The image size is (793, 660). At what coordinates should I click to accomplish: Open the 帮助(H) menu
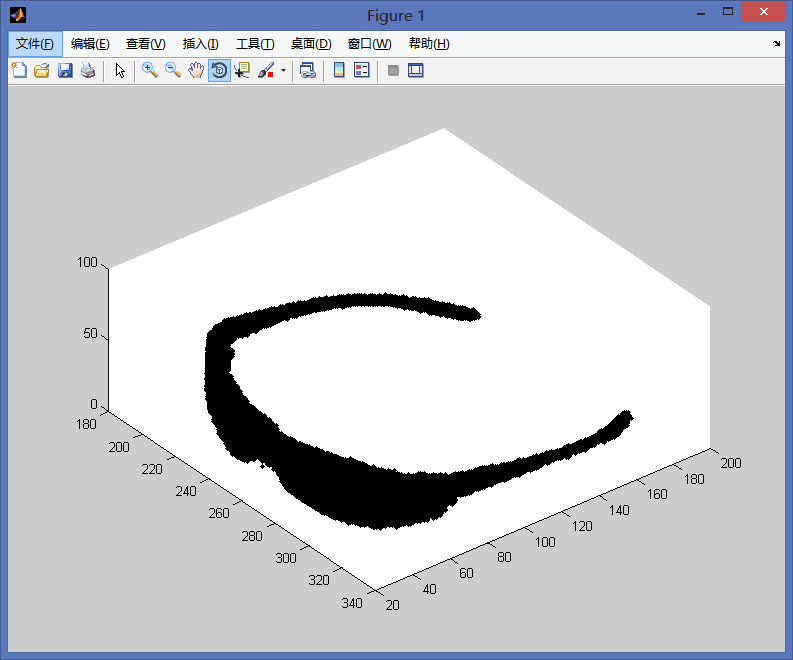coord(429,44)
